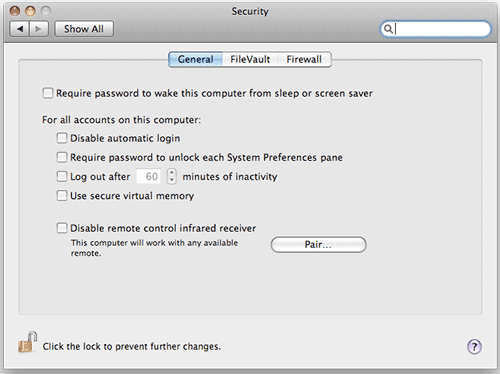This screenshot has width=500, height=374.
Task: Focus the search field in toolbar
Action: point(436,29)
